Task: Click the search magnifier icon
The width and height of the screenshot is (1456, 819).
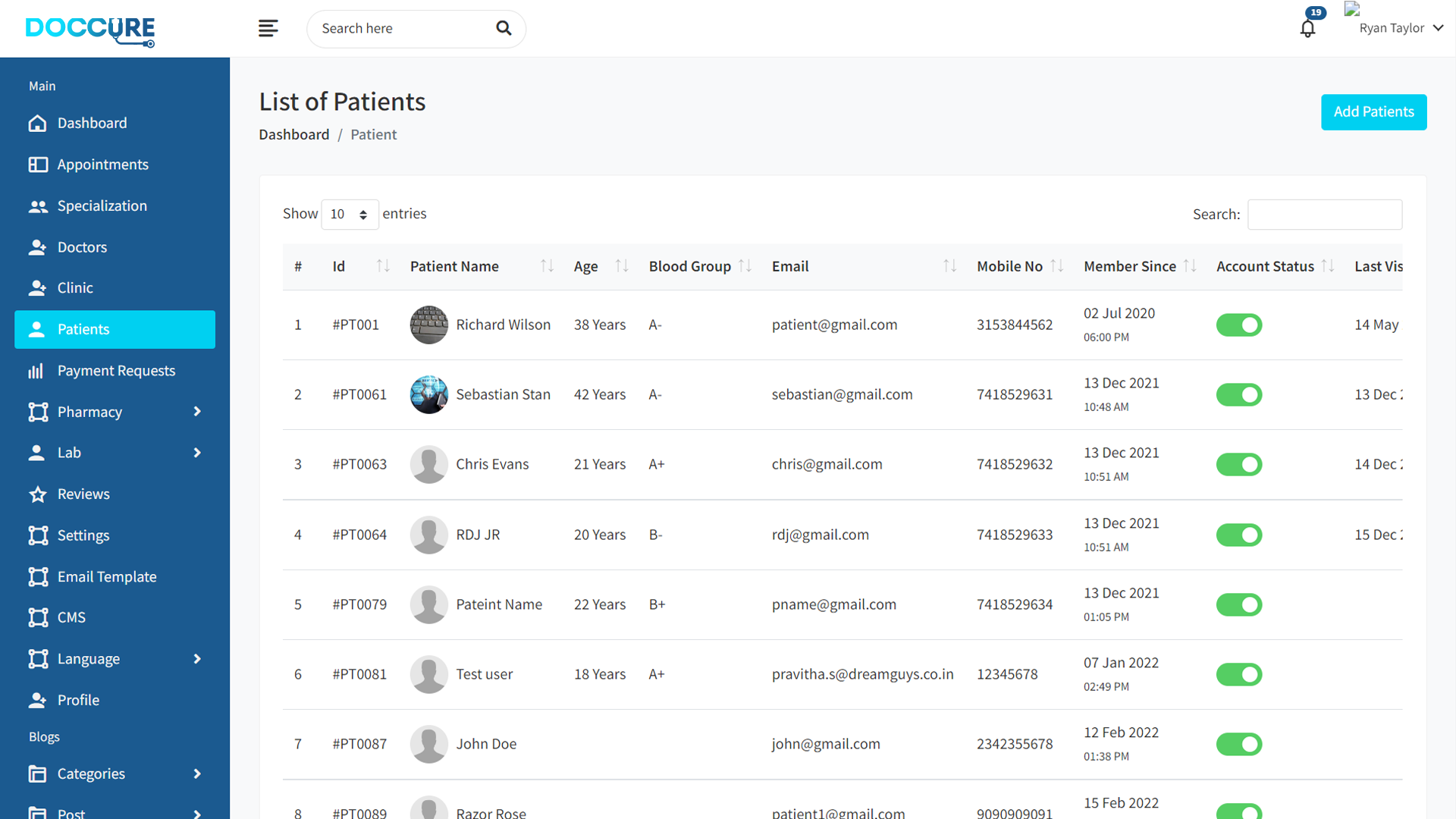Action: 504,28
